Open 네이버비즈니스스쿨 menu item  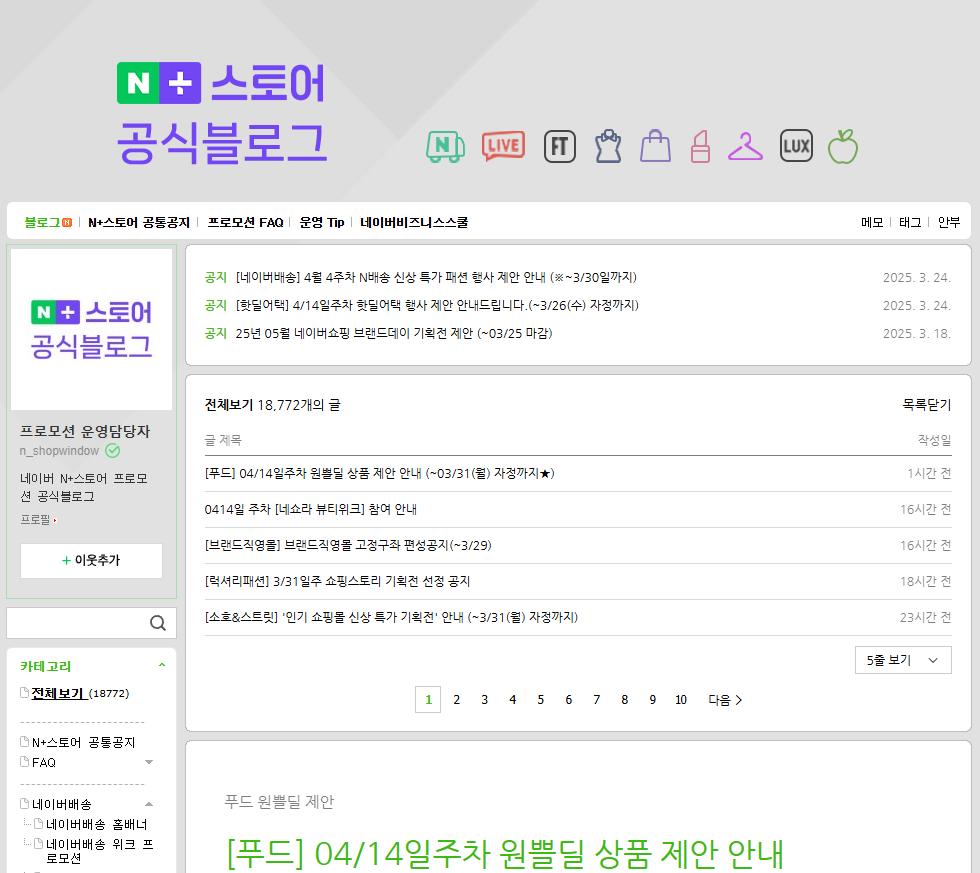(414, 222)
